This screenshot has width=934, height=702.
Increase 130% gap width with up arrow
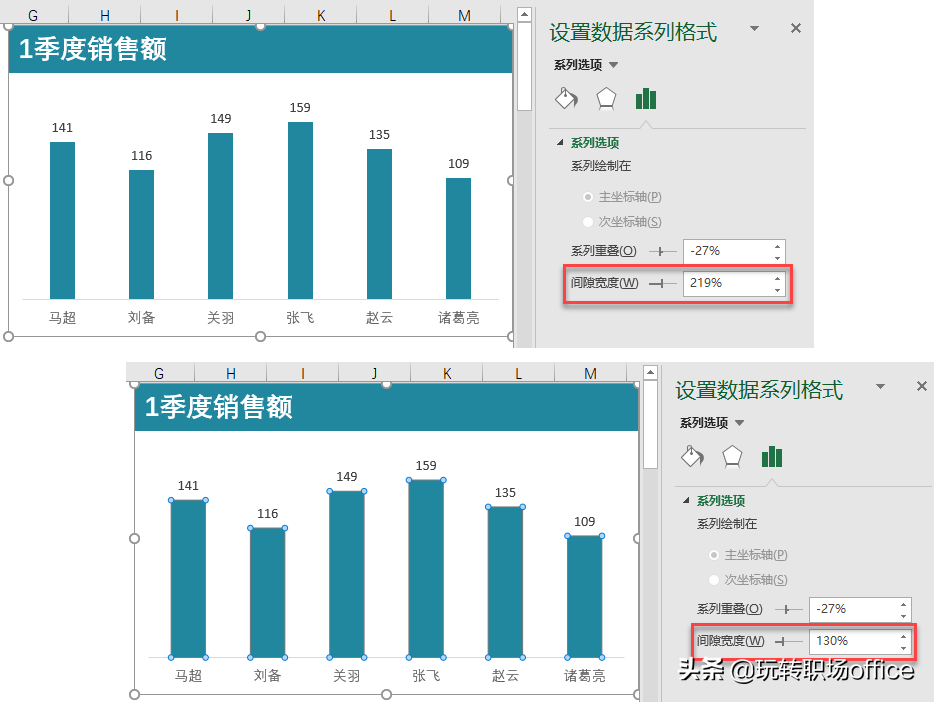tap(904, 636)
